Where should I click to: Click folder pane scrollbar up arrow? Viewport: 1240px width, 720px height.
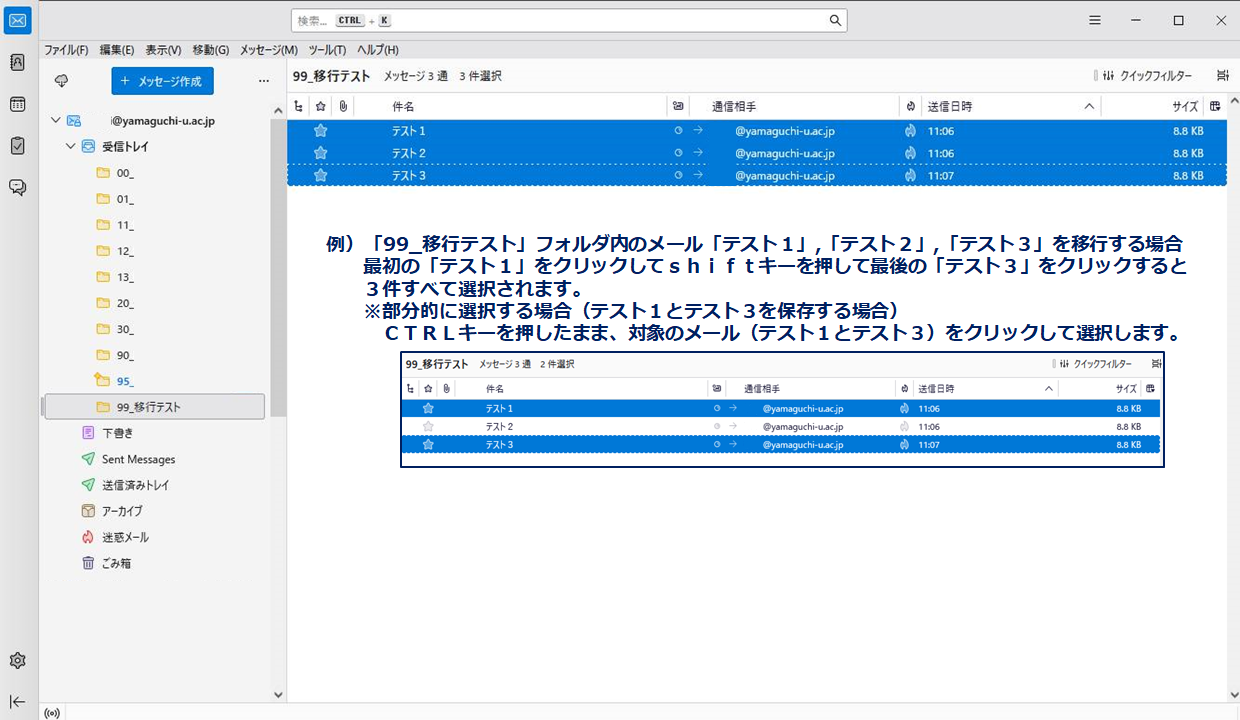pos(279,109)
